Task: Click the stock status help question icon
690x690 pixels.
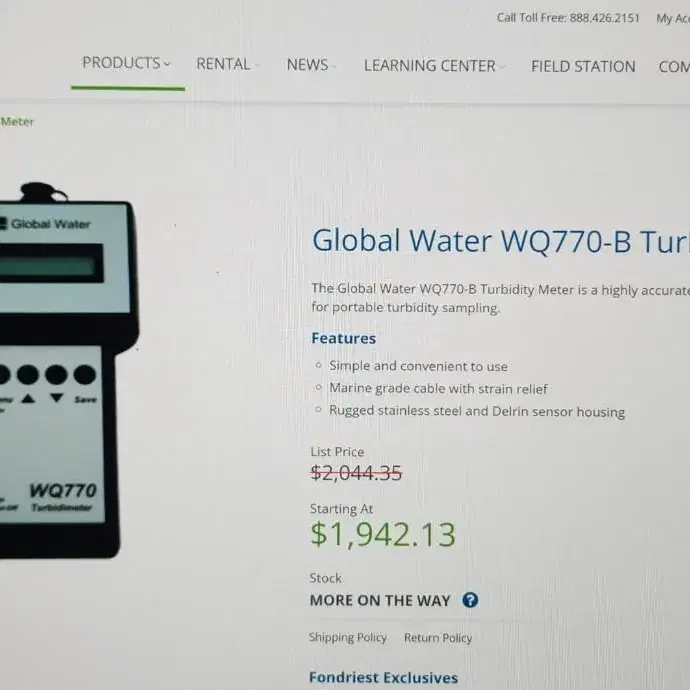Action: click(470, 600)
